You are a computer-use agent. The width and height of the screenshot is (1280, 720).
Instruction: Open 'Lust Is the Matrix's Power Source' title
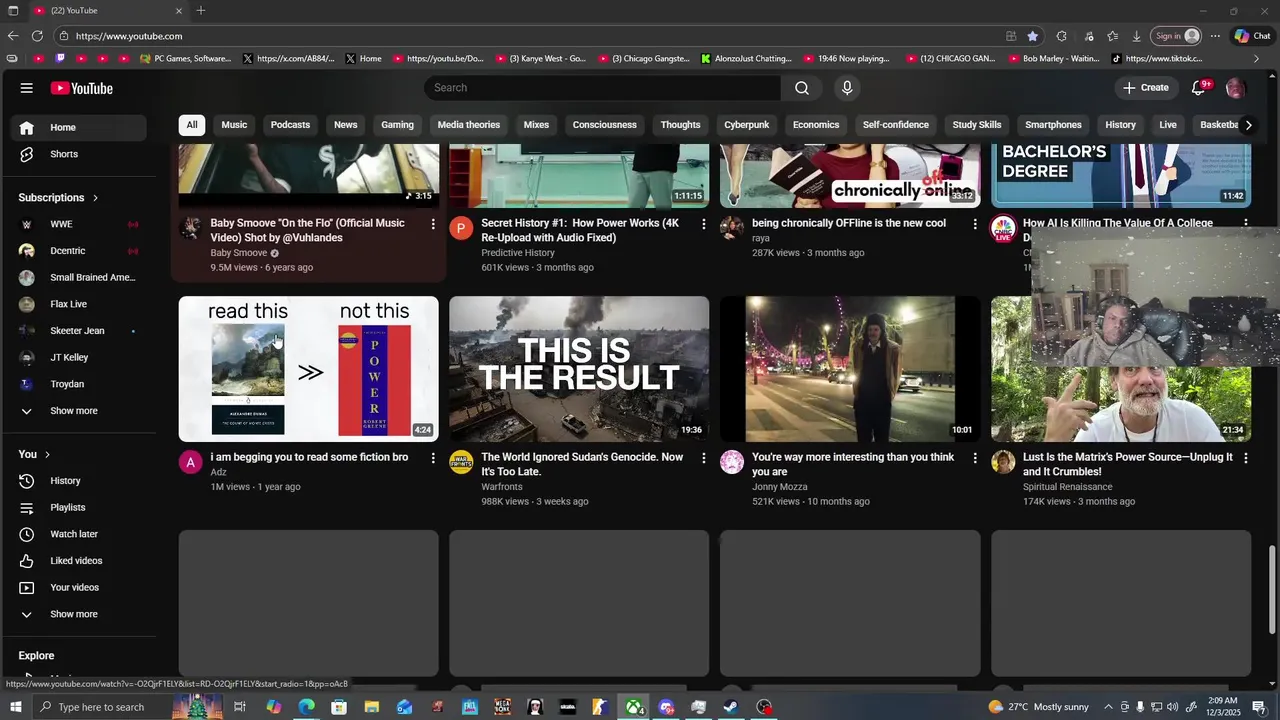[x=1127, y=464]
